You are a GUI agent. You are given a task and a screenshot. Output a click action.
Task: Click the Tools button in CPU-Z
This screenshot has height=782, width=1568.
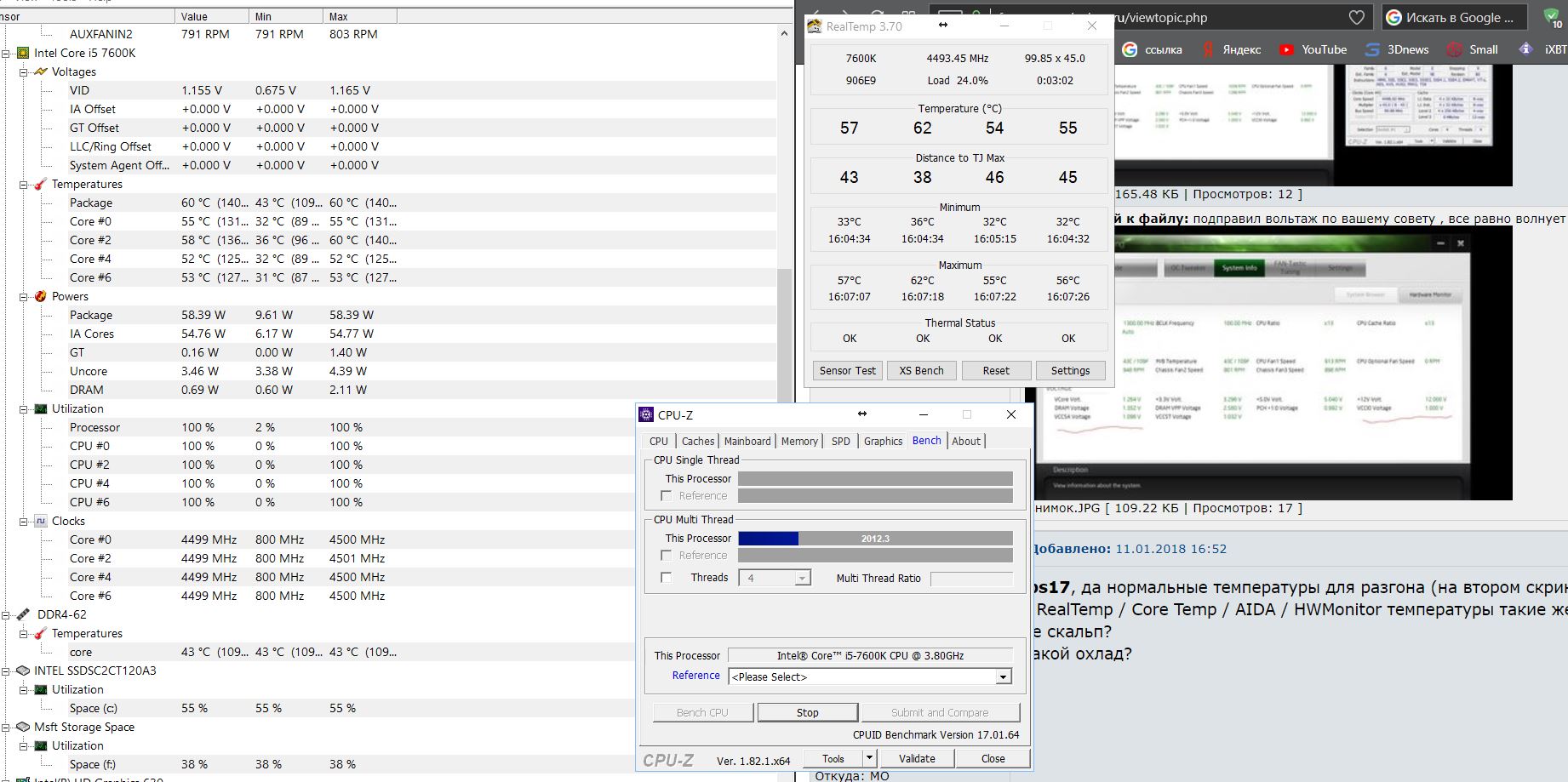click(833, 758)
